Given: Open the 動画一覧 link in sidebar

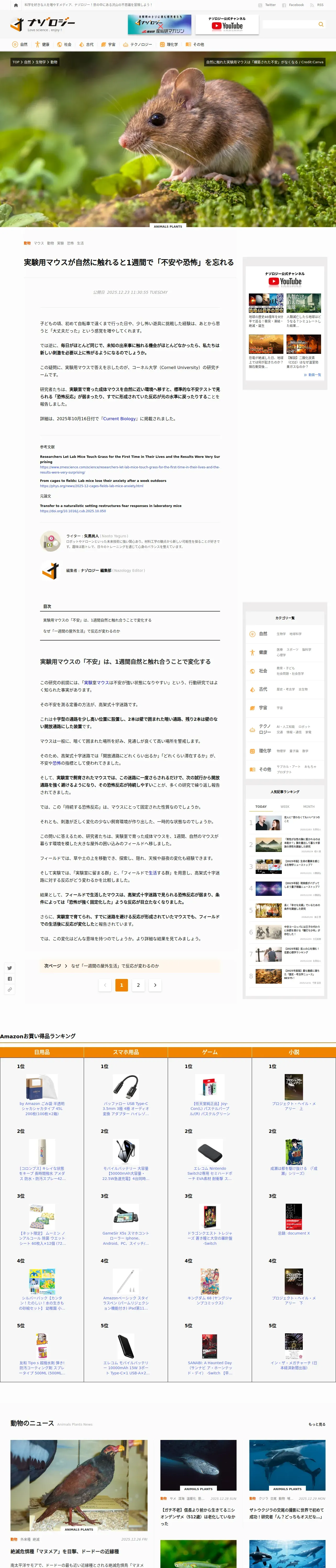Looking at the screenshot, I should (x=312, y=375).
